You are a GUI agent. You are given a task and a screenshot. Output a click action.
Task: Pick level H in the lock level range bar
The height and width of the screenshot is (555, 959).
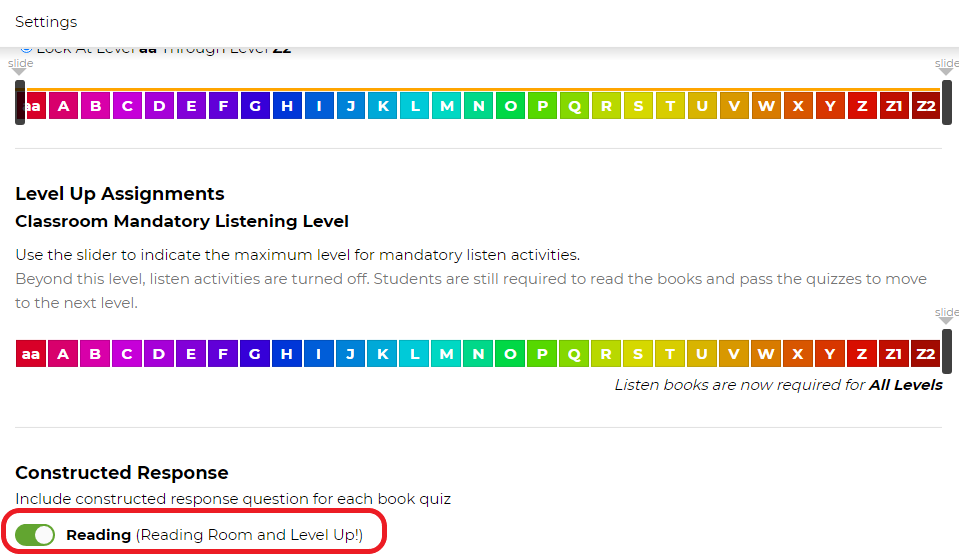[x=287, y=106]
